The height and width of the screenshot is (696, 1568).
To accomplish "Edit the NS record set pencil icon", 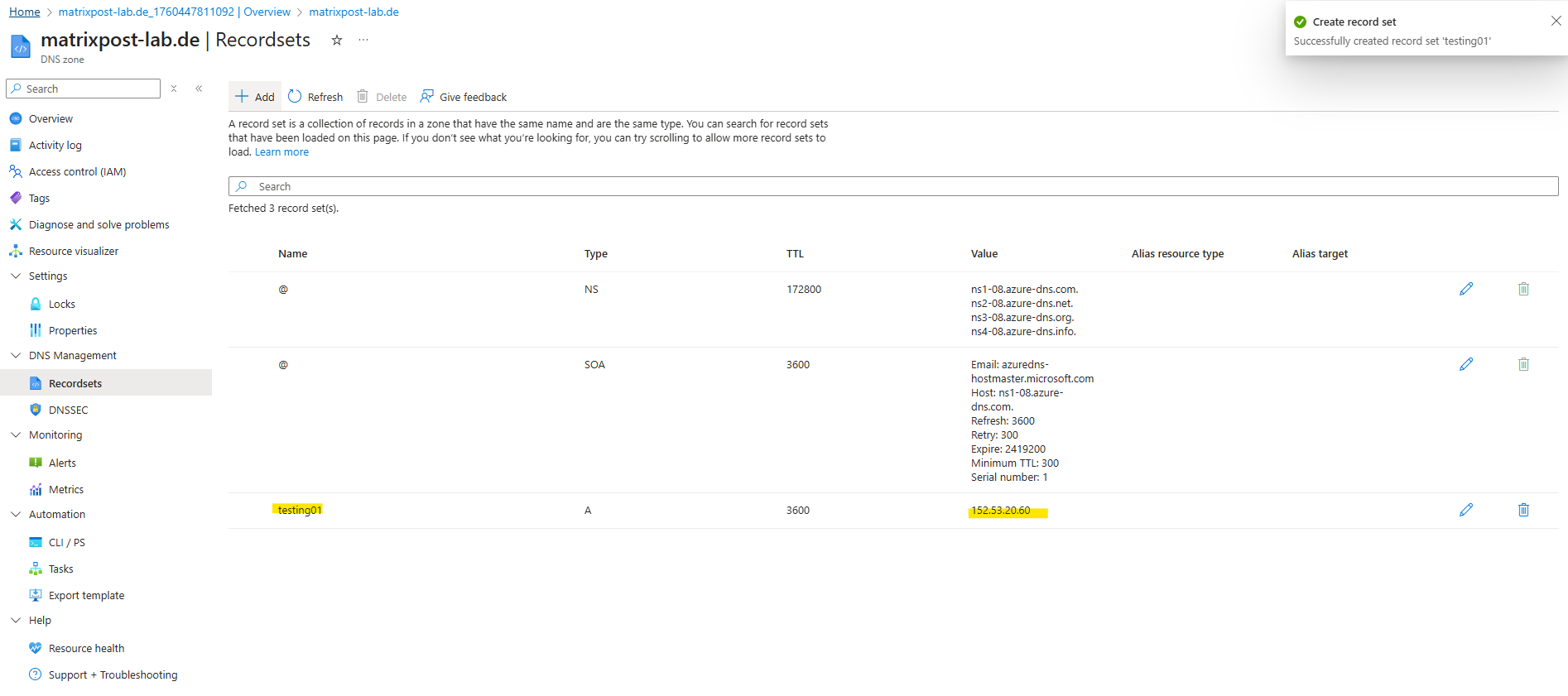I will (1466, 289).
